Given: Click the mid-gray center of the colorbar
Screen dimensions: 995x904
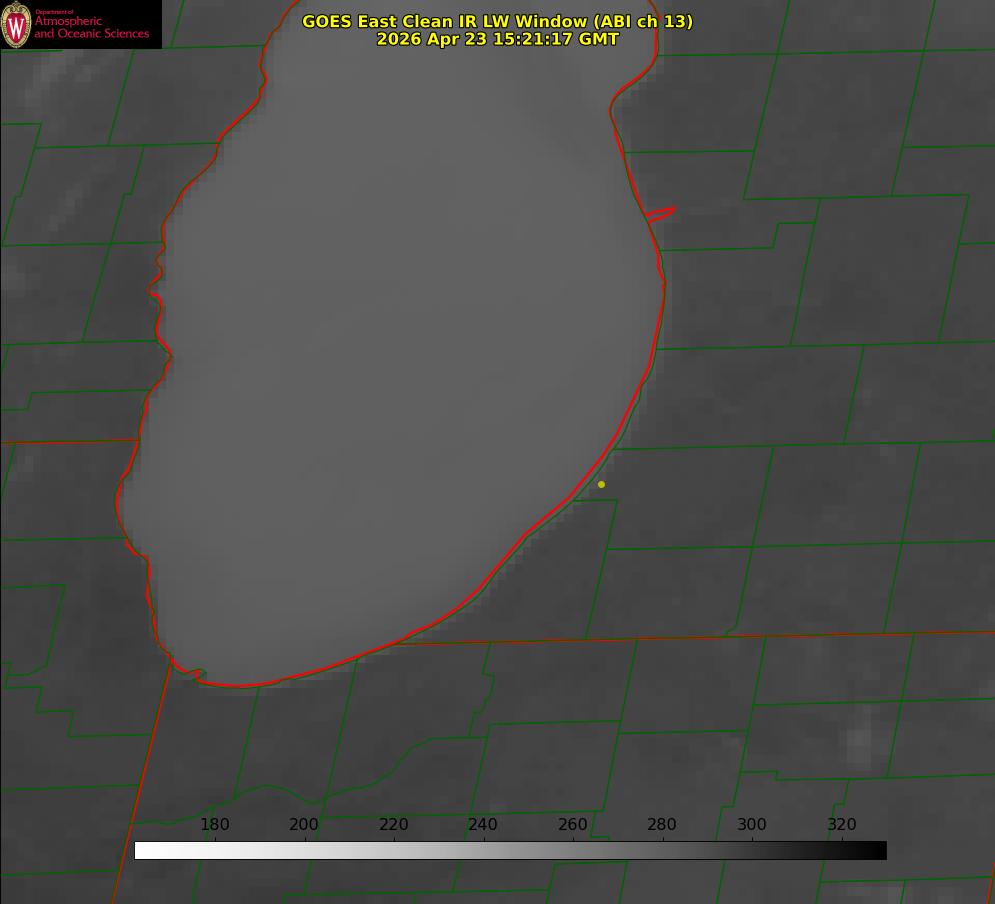Looking at the screenshot, I should coord(510,851).
